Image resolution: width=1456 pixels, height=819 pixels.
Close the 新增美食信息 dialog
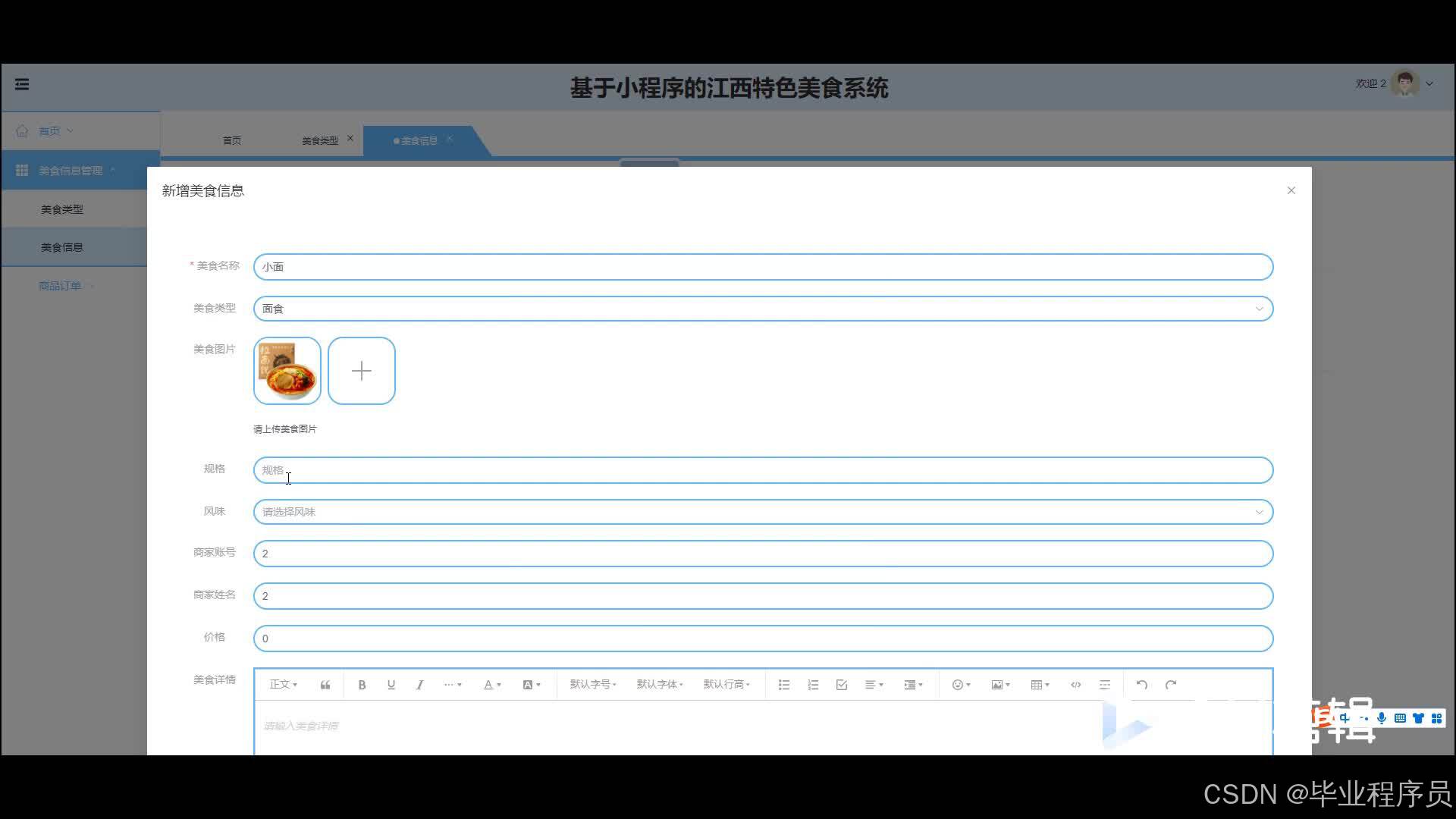coord(1291,190)
